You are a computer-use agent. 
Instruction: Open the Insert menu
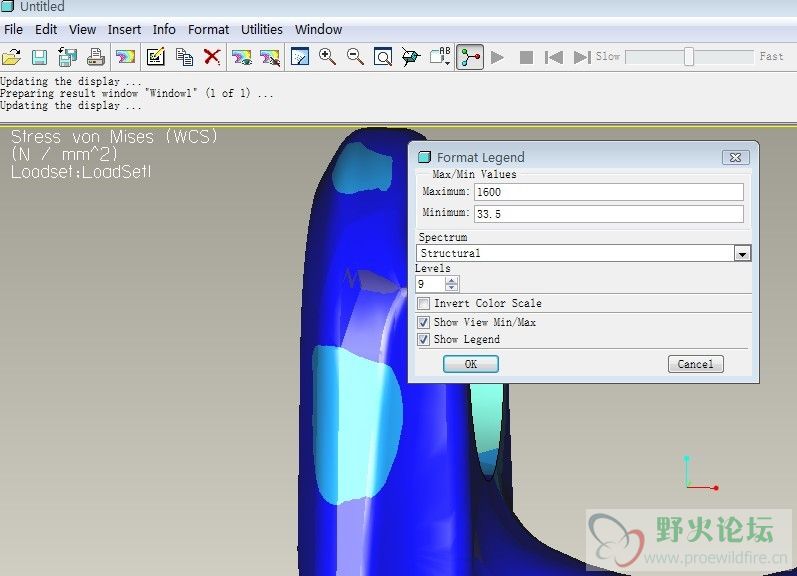pos(124,29)
